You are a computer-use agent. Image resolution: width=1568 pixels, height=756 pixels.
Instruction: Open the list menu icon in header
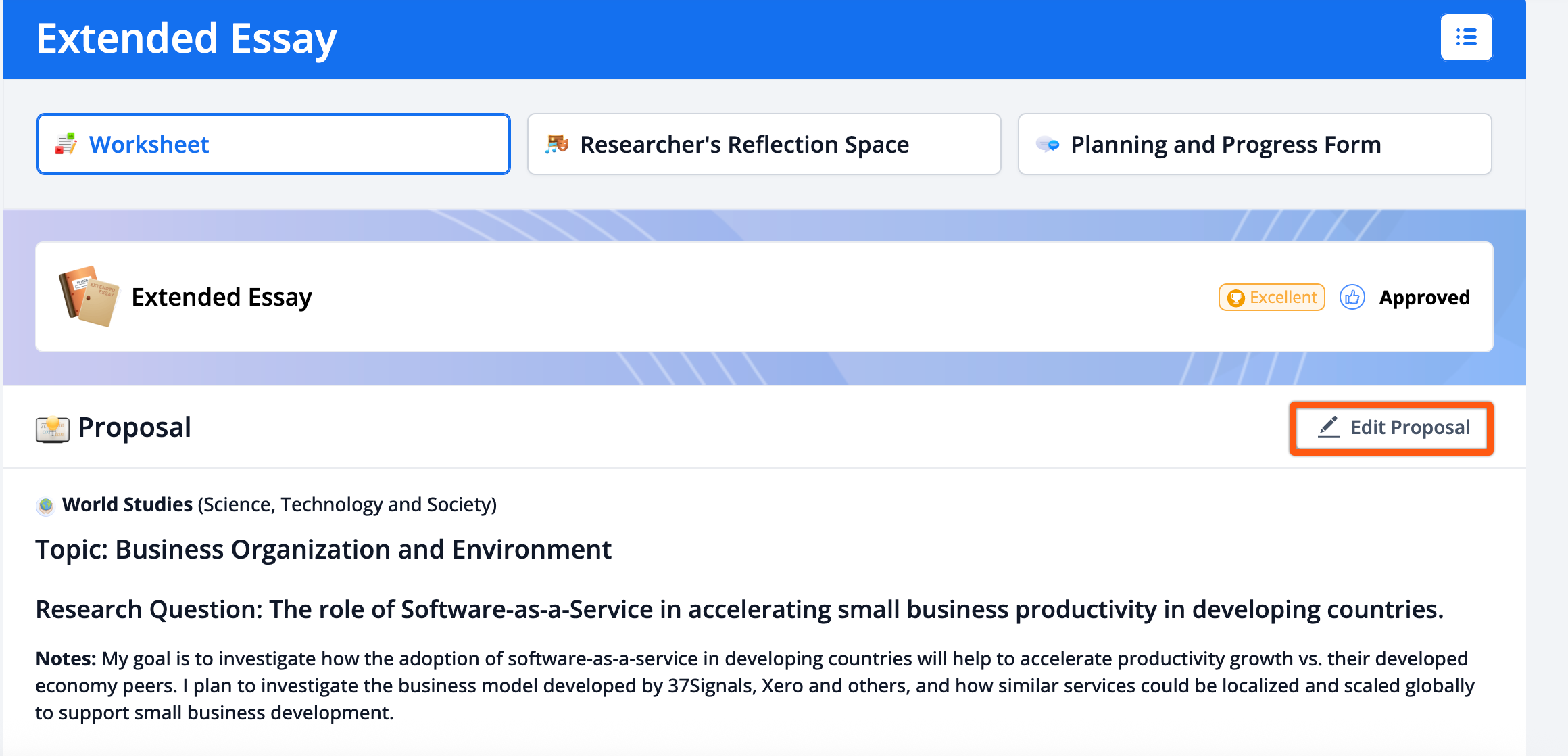click(x=1465, y=37)
